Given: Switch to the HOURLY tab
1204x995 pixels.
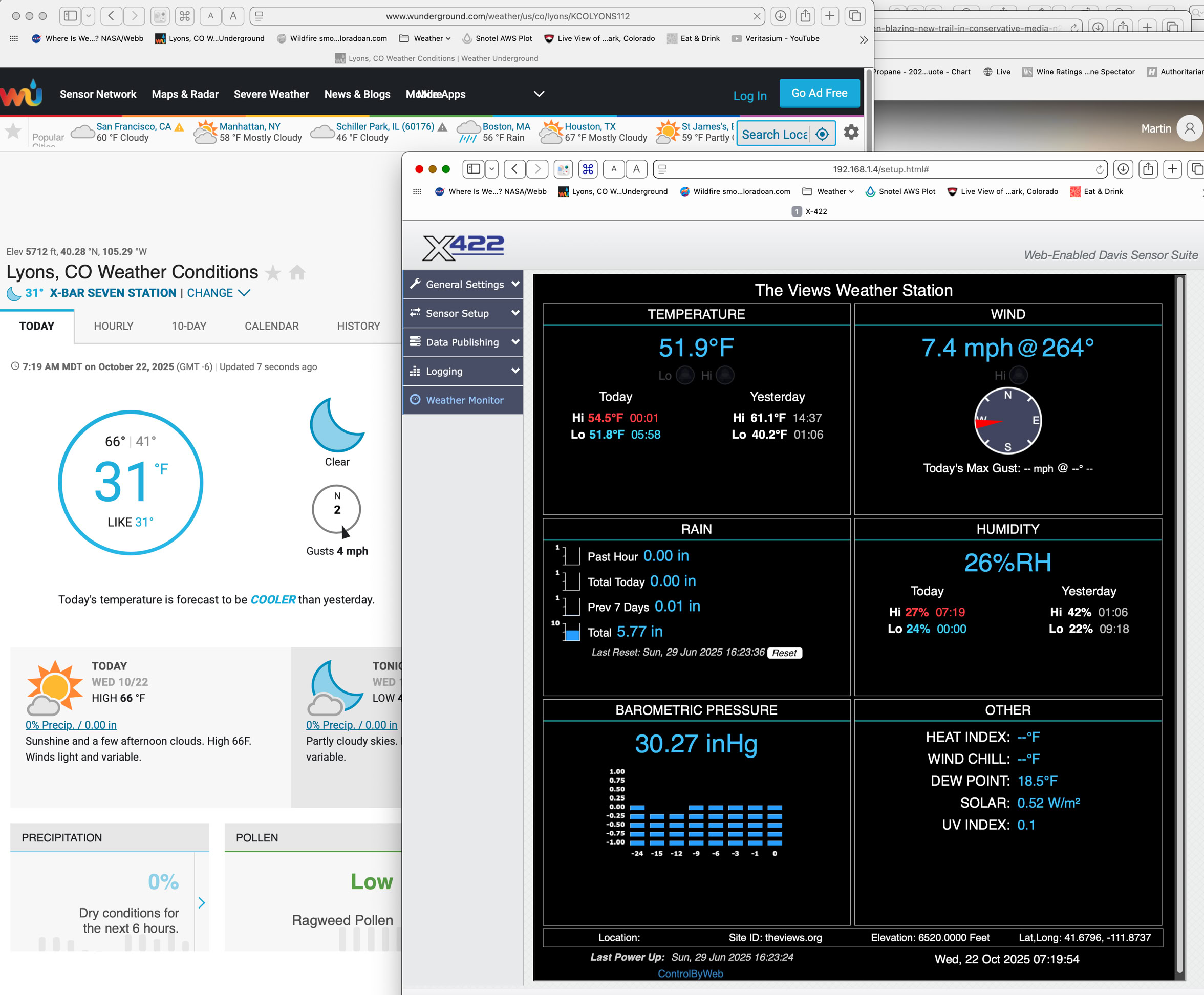Looking at the screenshot, I should (114, 326).
